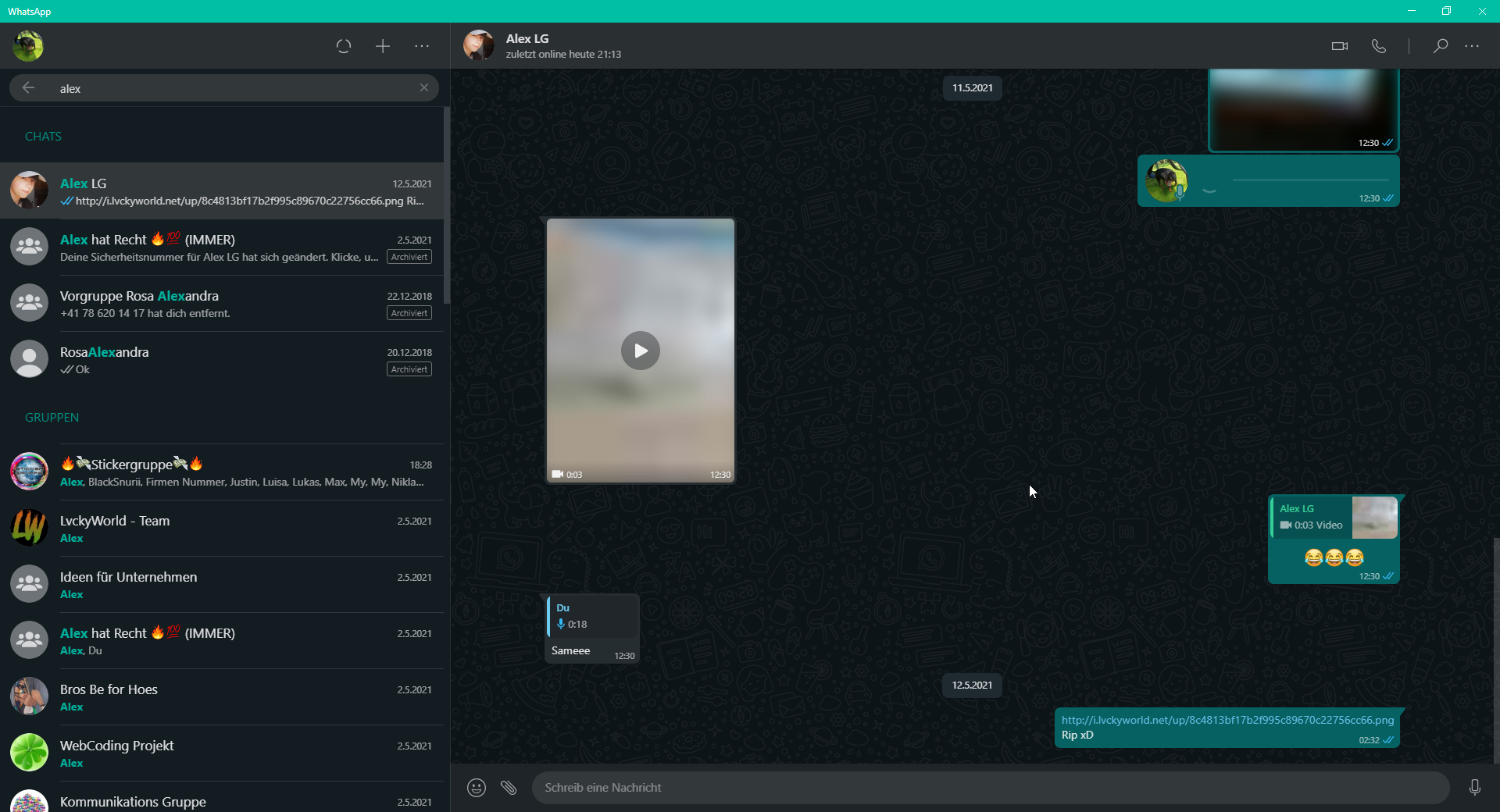Open search in chat magnifier icon
Image resolution: width=1500 pixels, height=812 pixels.
pos(1440,46)
